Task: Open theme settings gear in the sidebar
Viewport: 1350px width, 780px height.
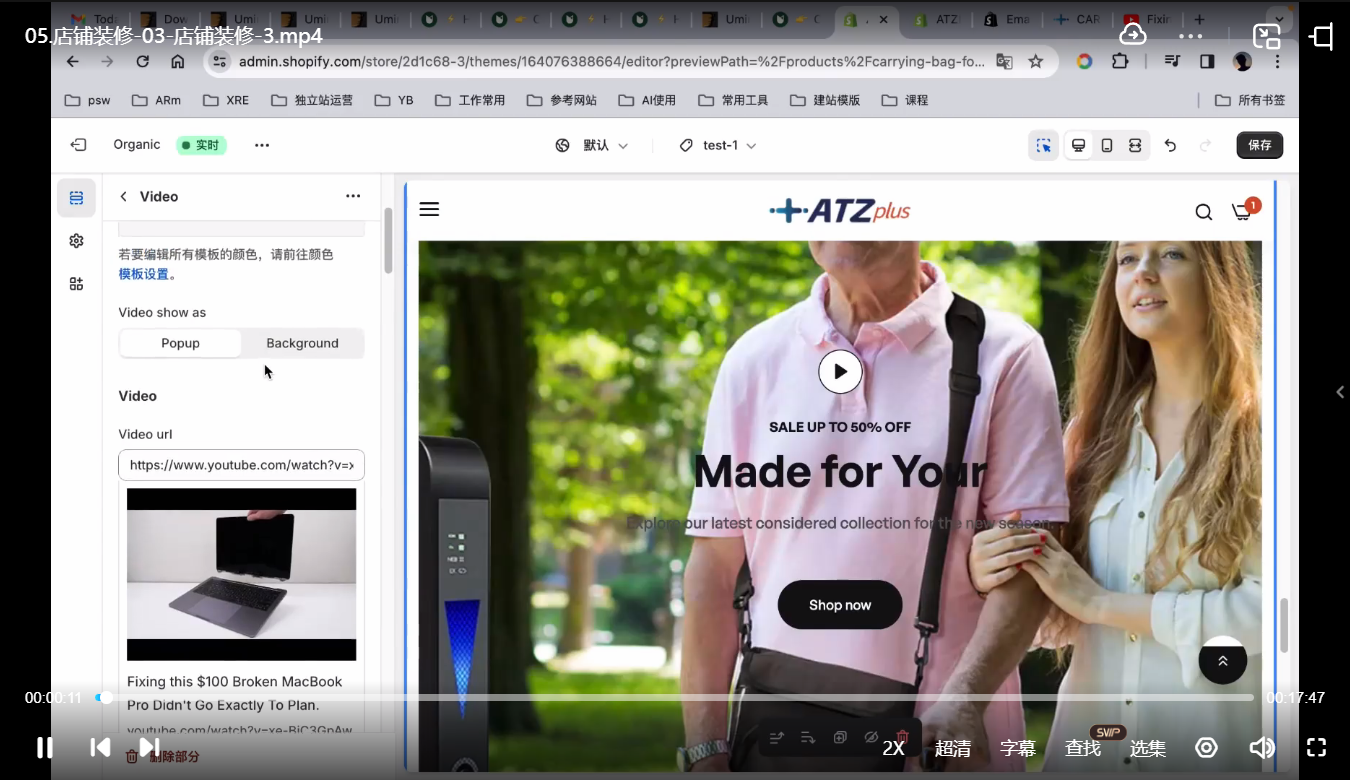Action: click(76, 241)
